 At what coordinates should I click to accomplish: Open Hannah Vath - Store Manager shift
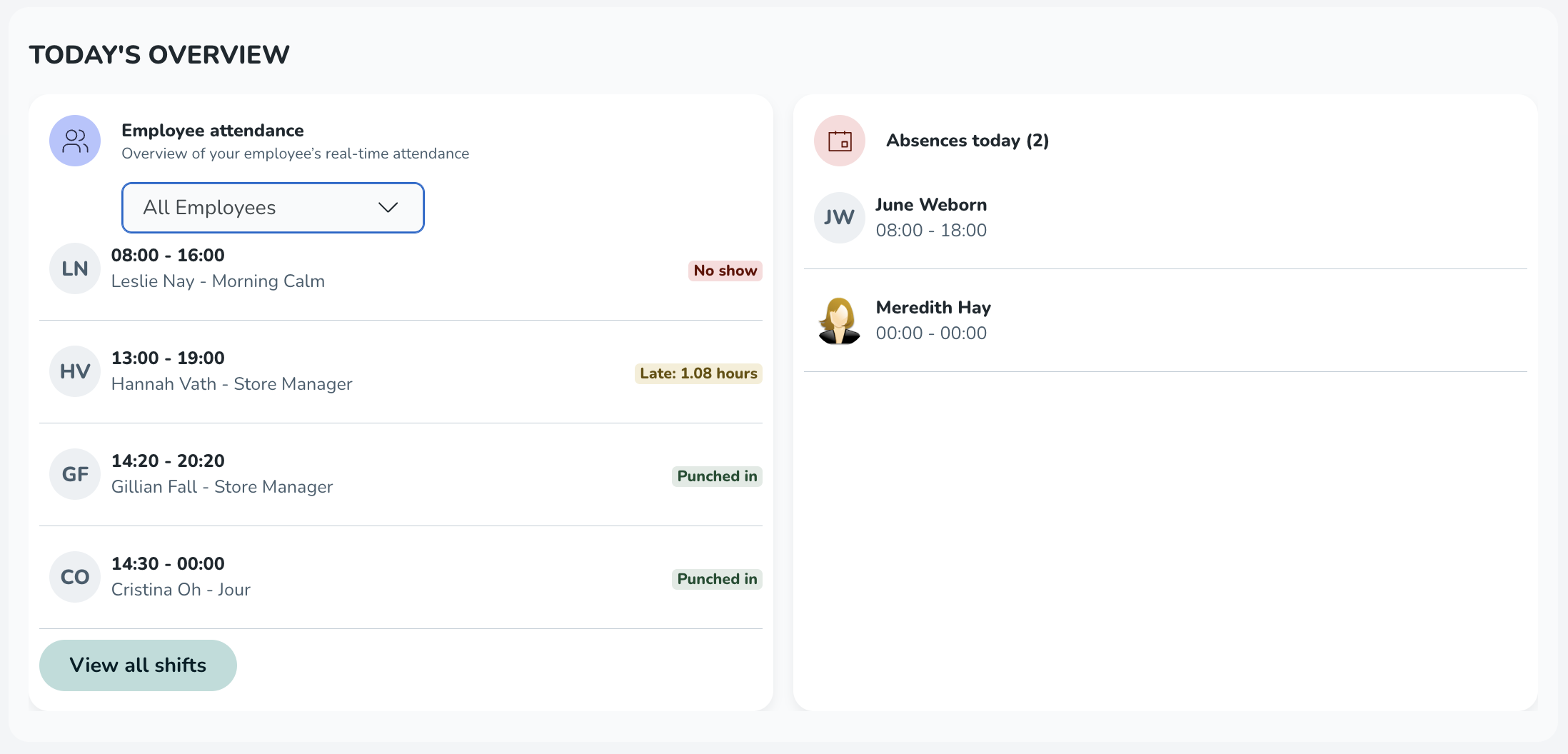(x=231, y=384)
